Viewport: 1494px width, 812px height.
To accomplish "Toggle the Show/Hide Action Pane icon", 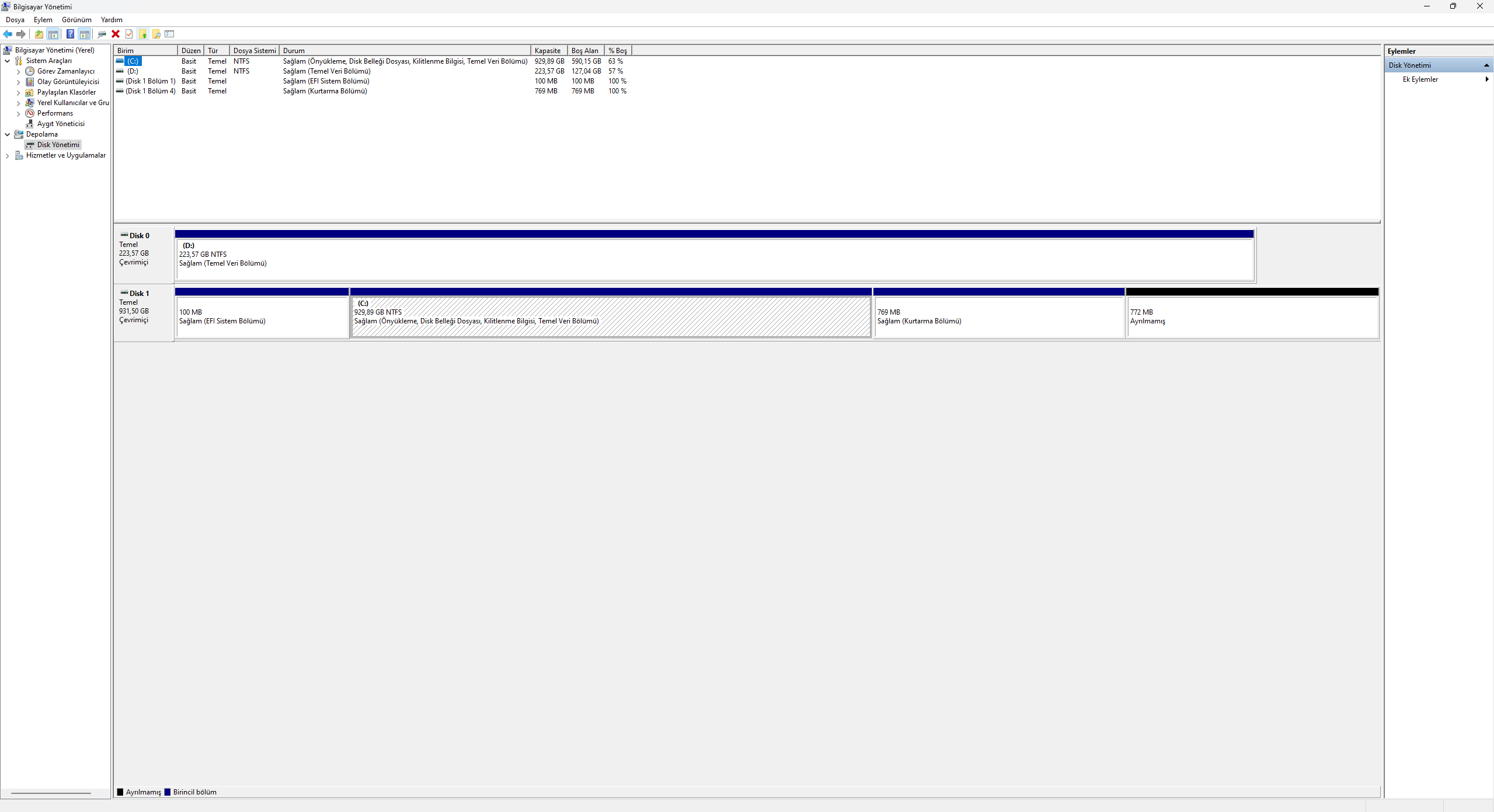I will point(85,34).
